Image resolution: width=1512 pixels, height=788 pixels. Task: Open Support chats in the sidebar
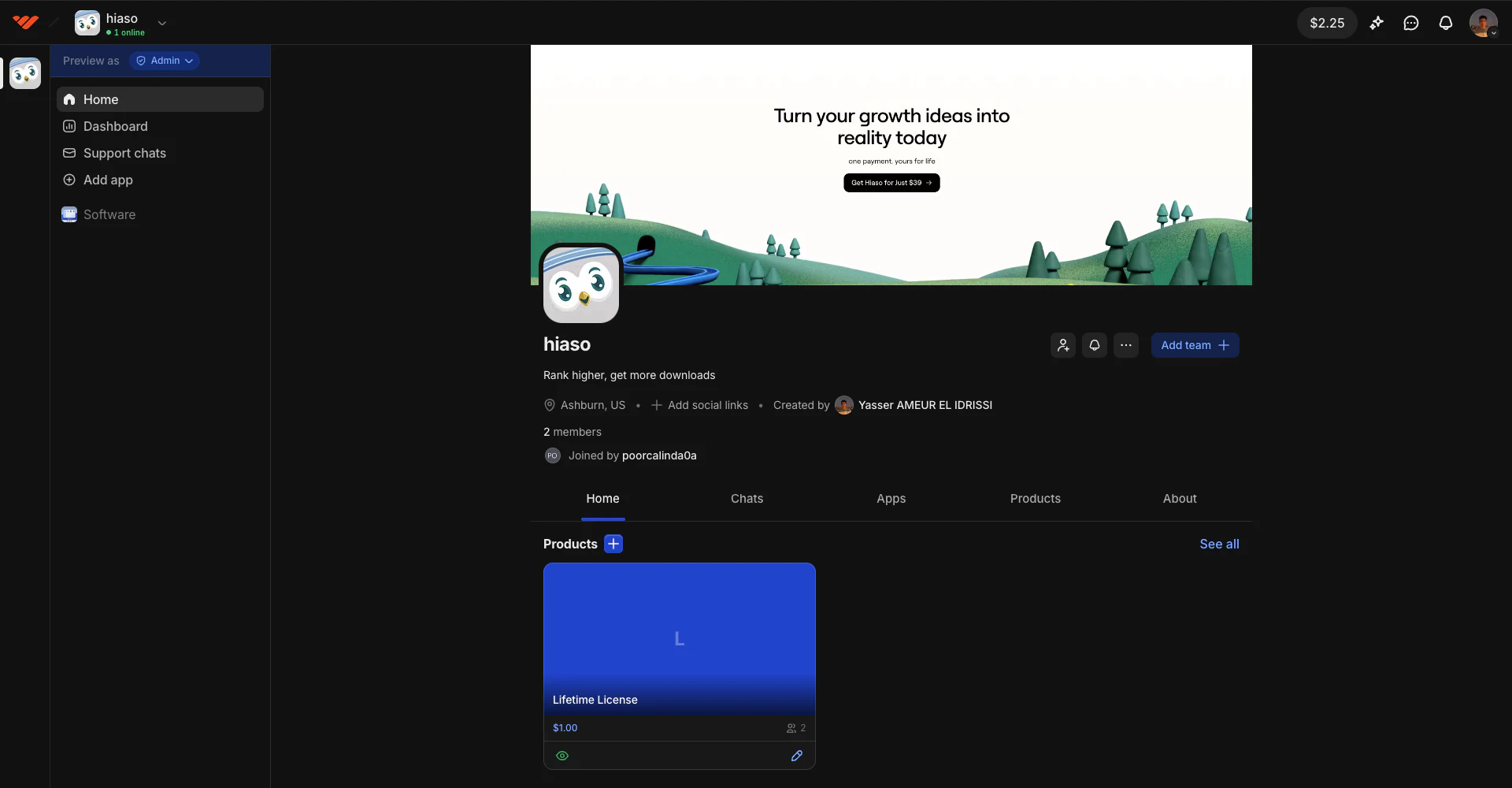click(x=160, y=153)
